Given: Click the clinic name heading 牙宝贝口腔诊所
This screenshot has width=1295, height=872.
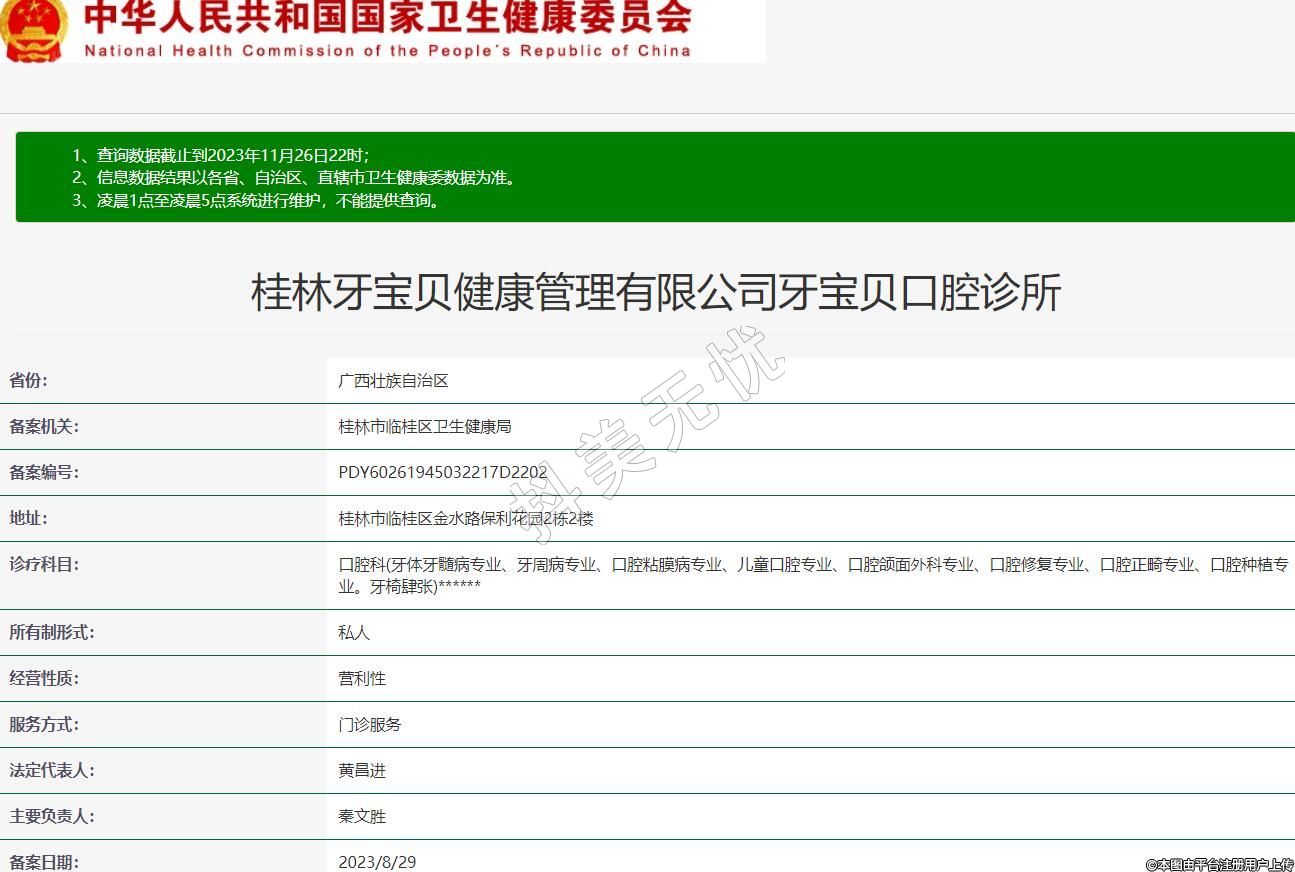Looking at the screenshot, I should point(655,293).
